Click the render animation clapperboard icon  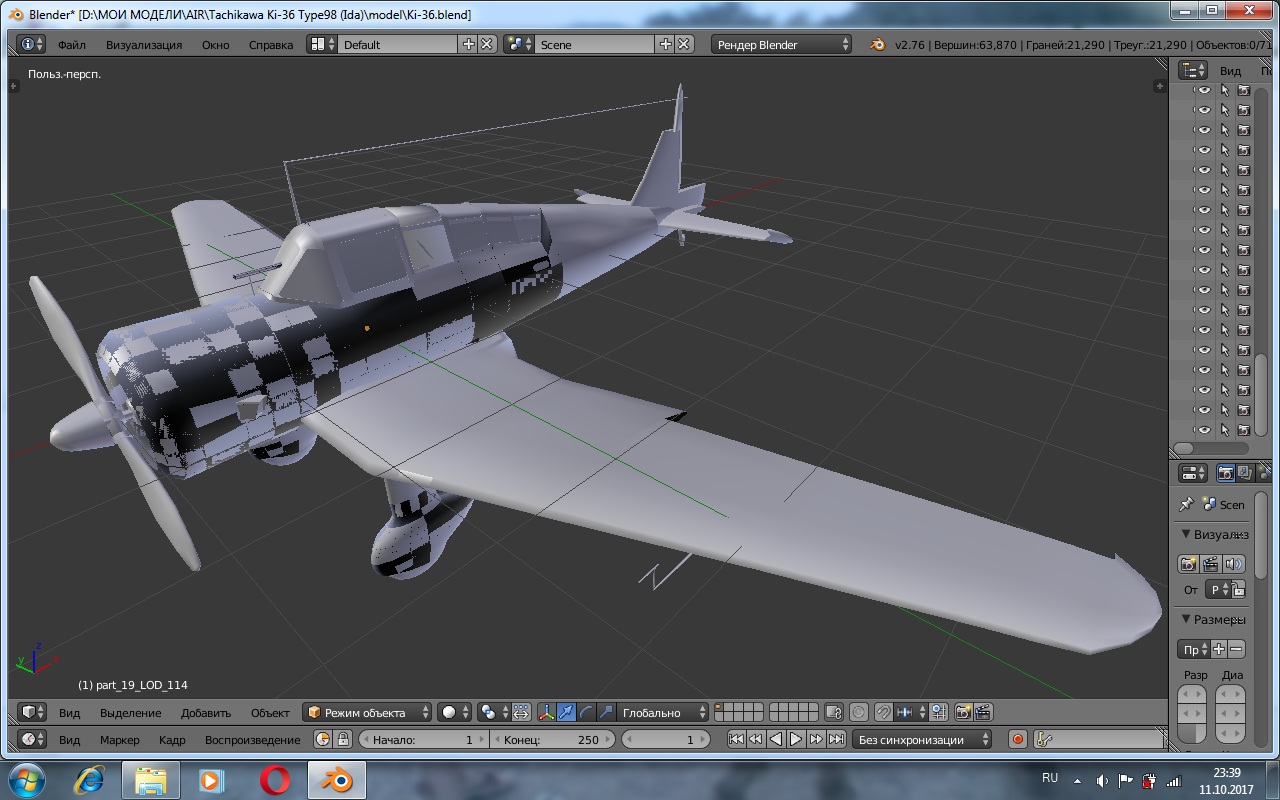coord(1211,564)
